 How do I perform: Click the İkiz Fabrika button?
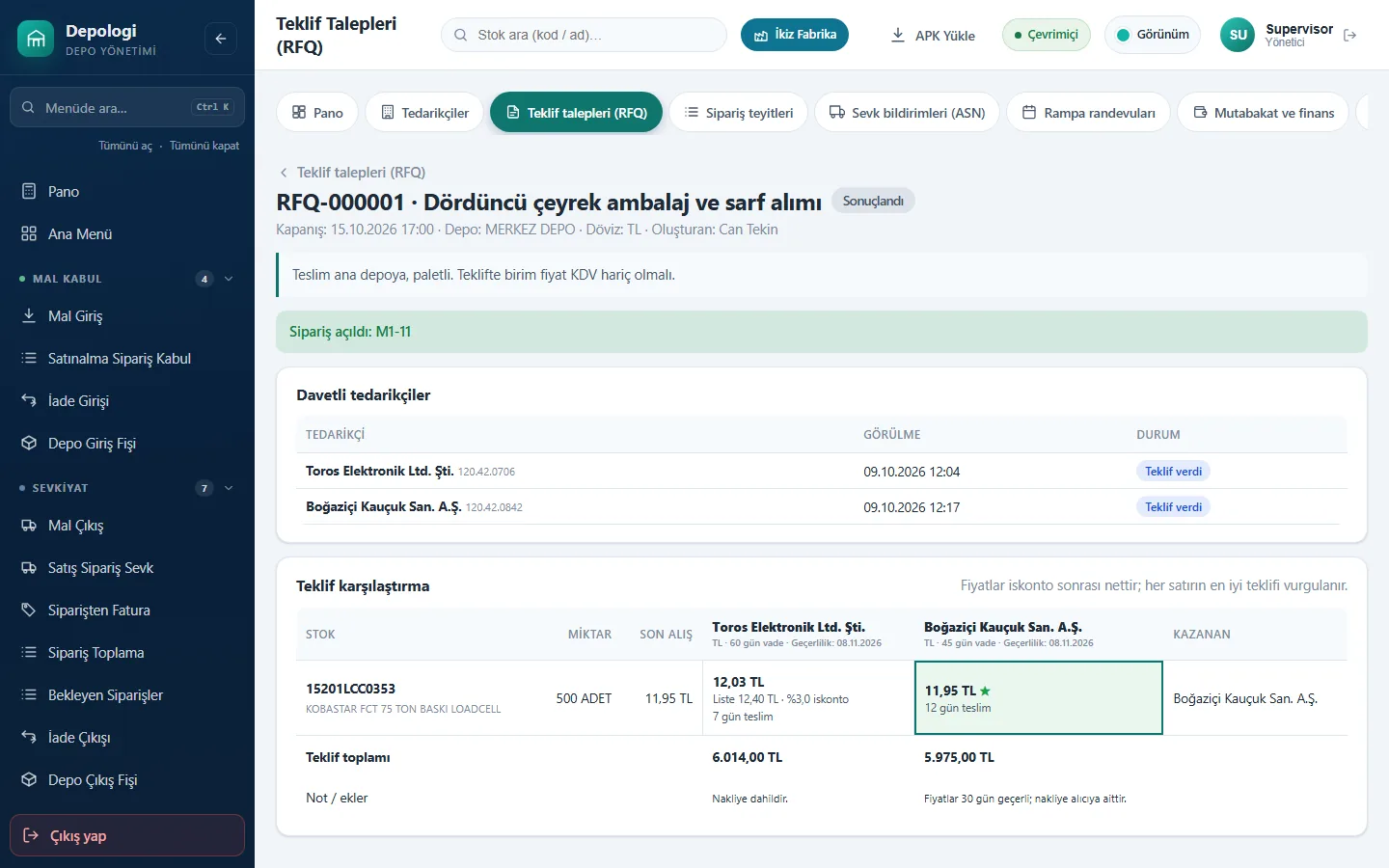point(795,35)
